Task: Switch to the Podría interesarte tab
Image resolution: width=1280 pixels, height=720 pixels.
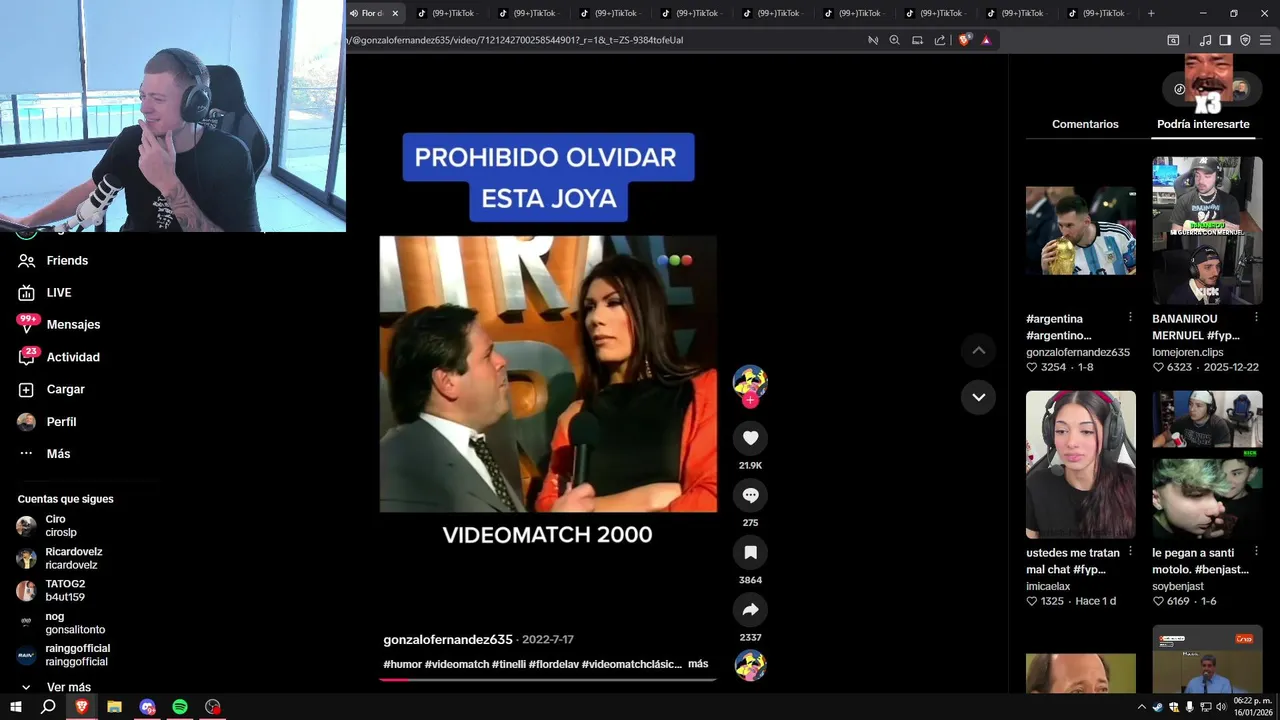Action: (x=1203, y=124)
